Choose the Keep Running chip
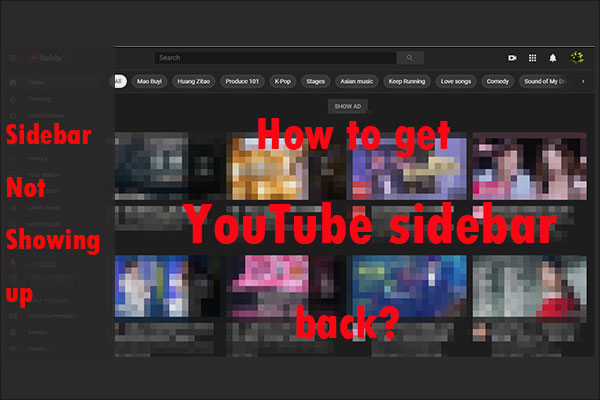The width and height of the screenshot is (600, 400). coord(407,81)
